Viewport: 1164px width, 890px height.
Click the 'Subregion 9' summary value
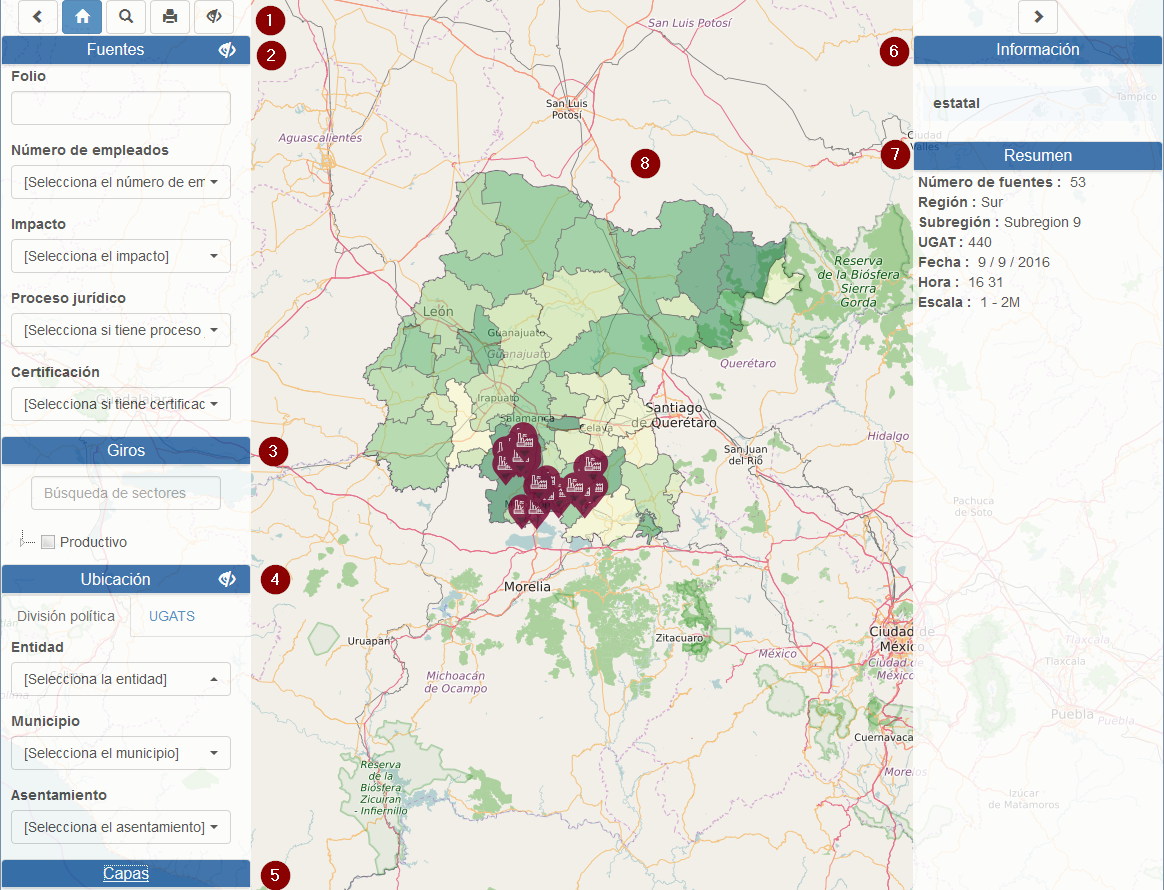click(x=1042, y=222)
